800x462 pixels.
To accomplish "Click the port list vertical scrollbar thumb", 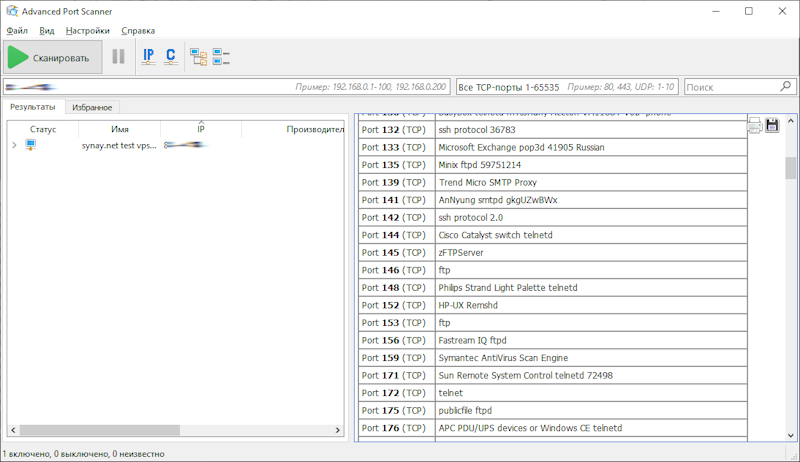I will 790,168.
